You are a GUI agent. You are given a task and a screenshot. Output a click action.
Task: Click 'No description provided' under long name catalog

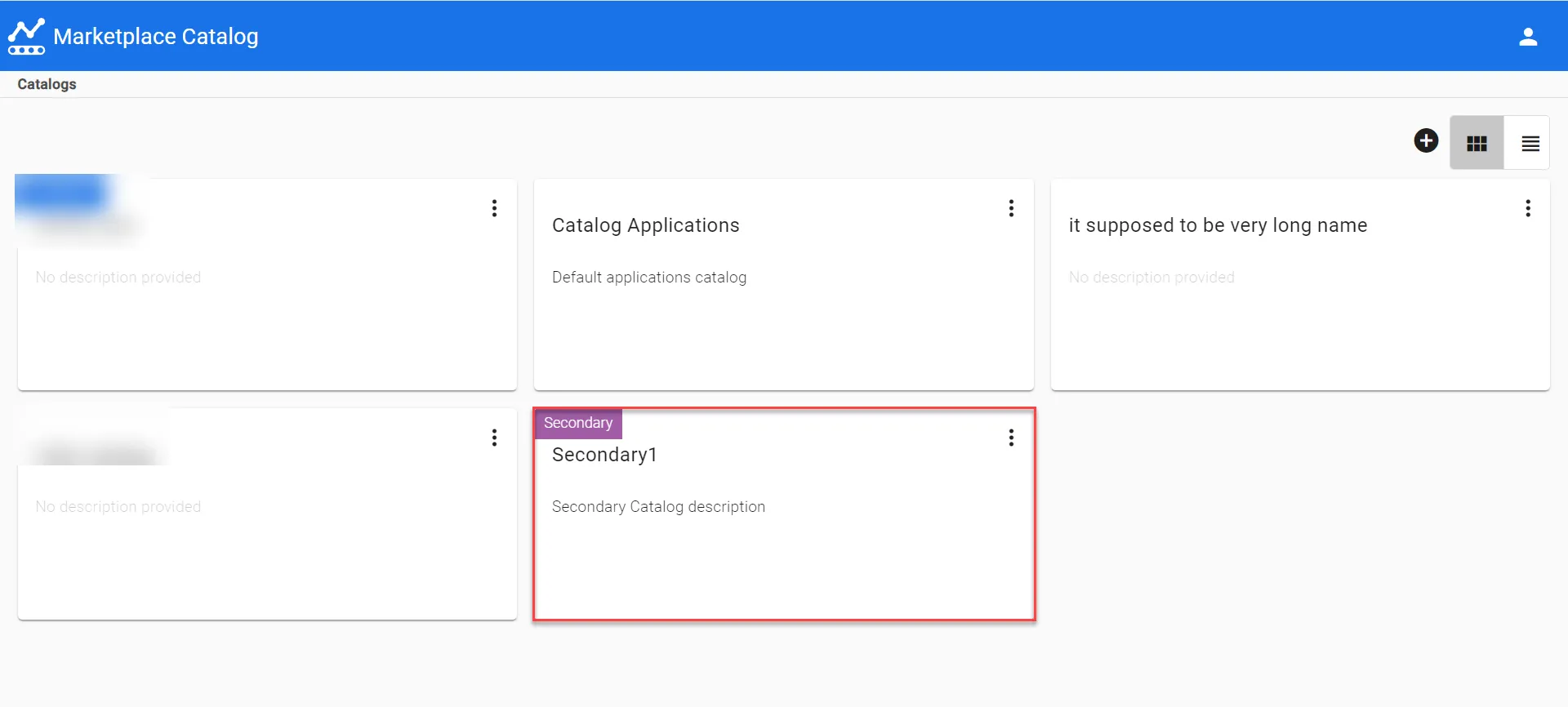(x=1151, y=278)
